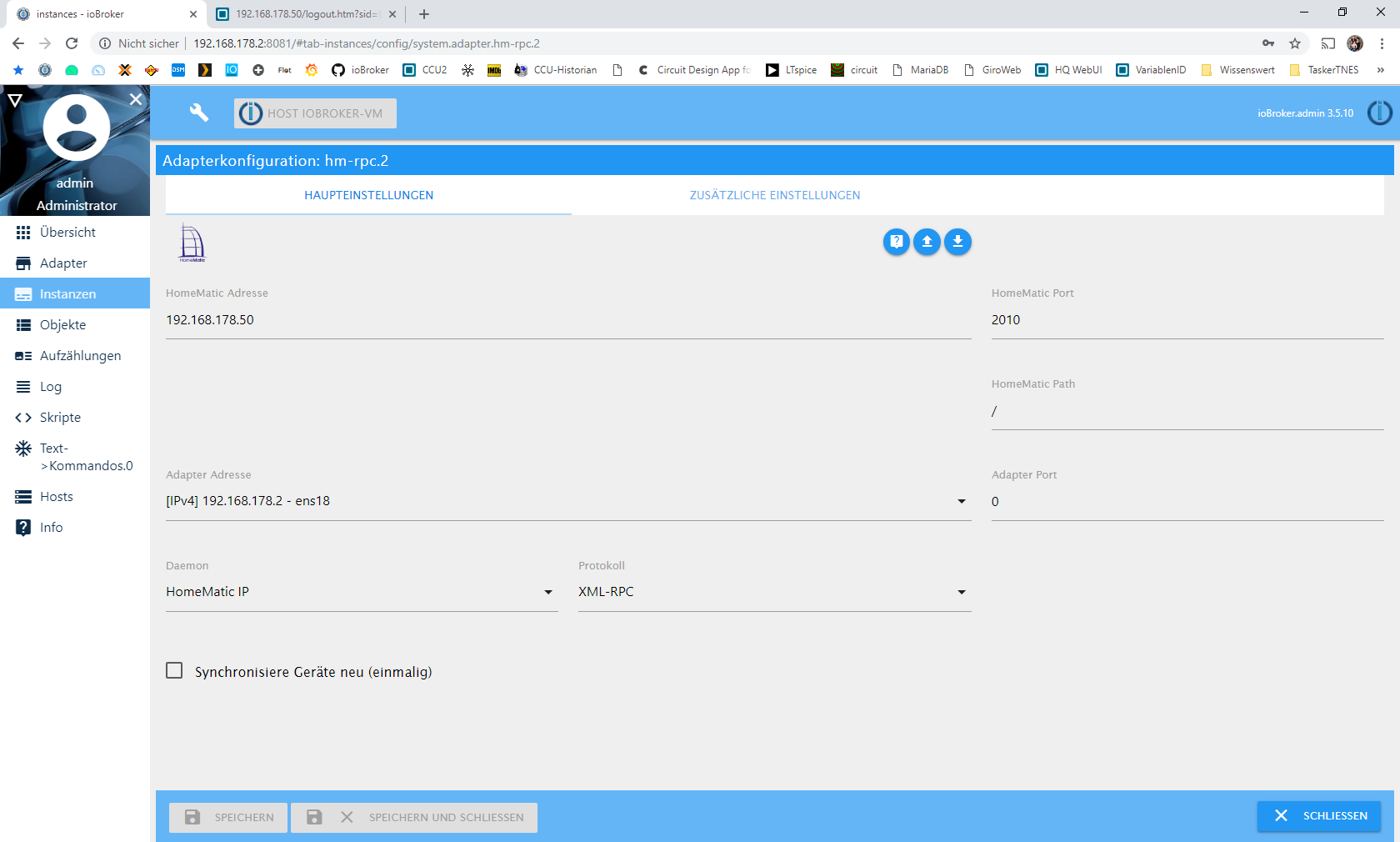Open Aufzählungen in the sidebar
This screenshot has width=1400, height=842.
pyautogui.click(x=75, y=355)
